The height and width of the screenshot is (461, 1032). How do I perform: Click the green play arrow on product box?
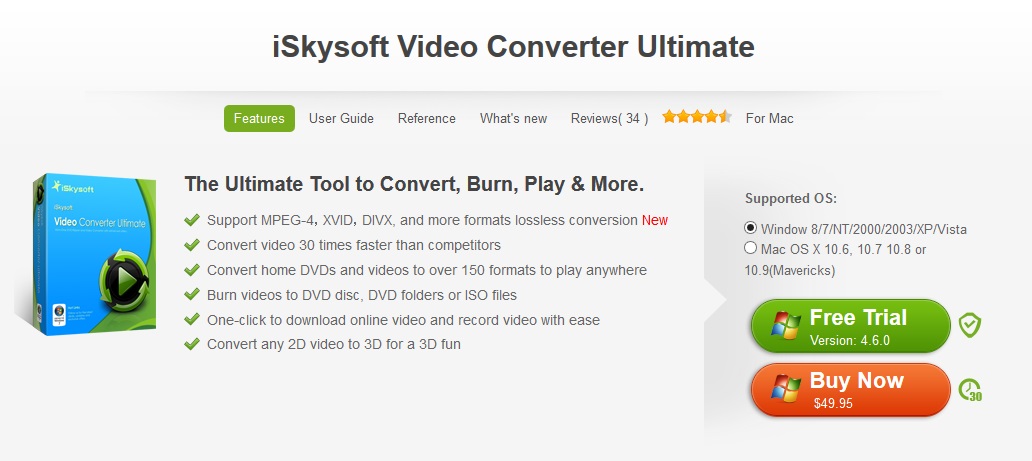tap(124, 282)
